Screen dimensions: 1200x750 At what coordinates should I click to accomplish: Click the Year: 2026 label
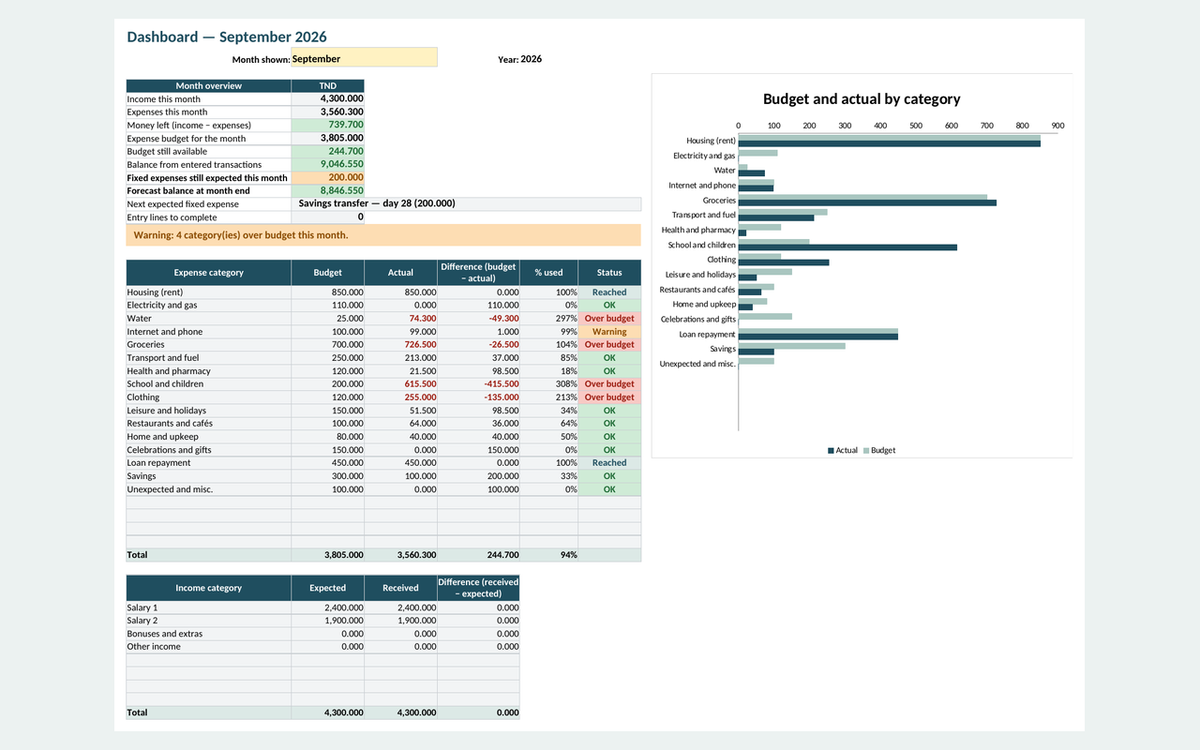520,59
